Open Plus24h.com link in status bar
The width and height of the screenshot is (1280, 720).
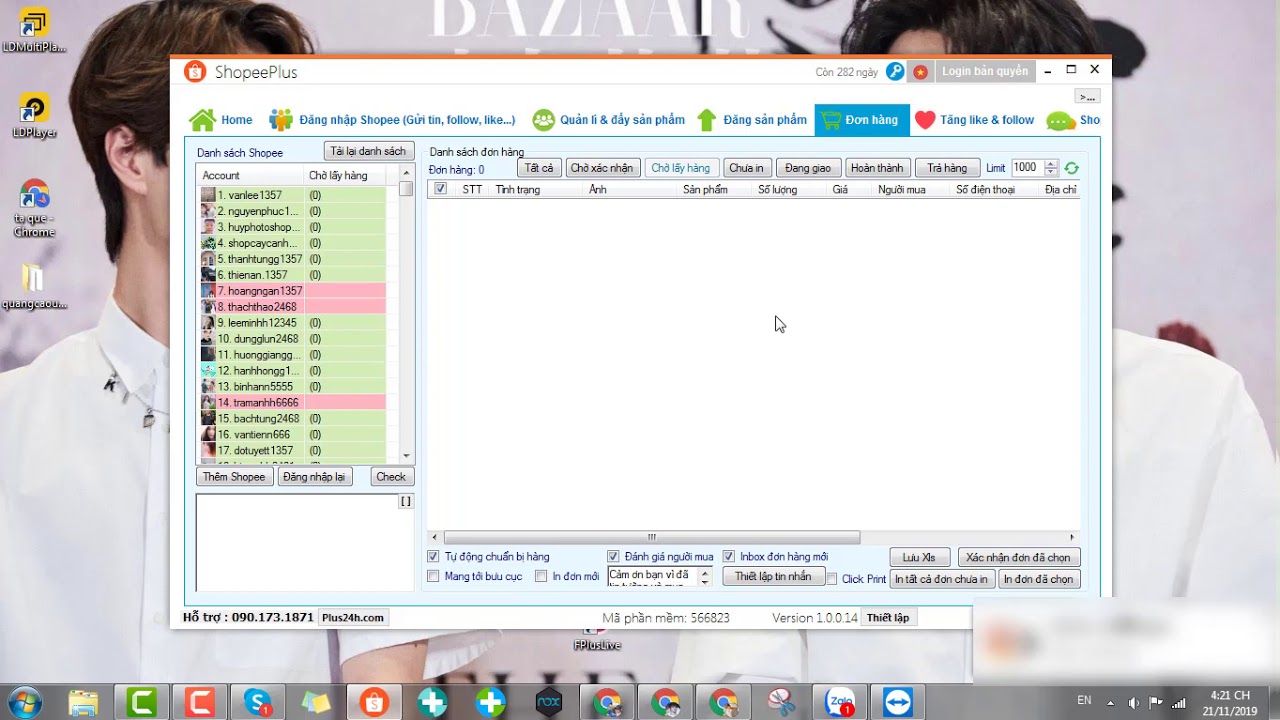point(353,618)
